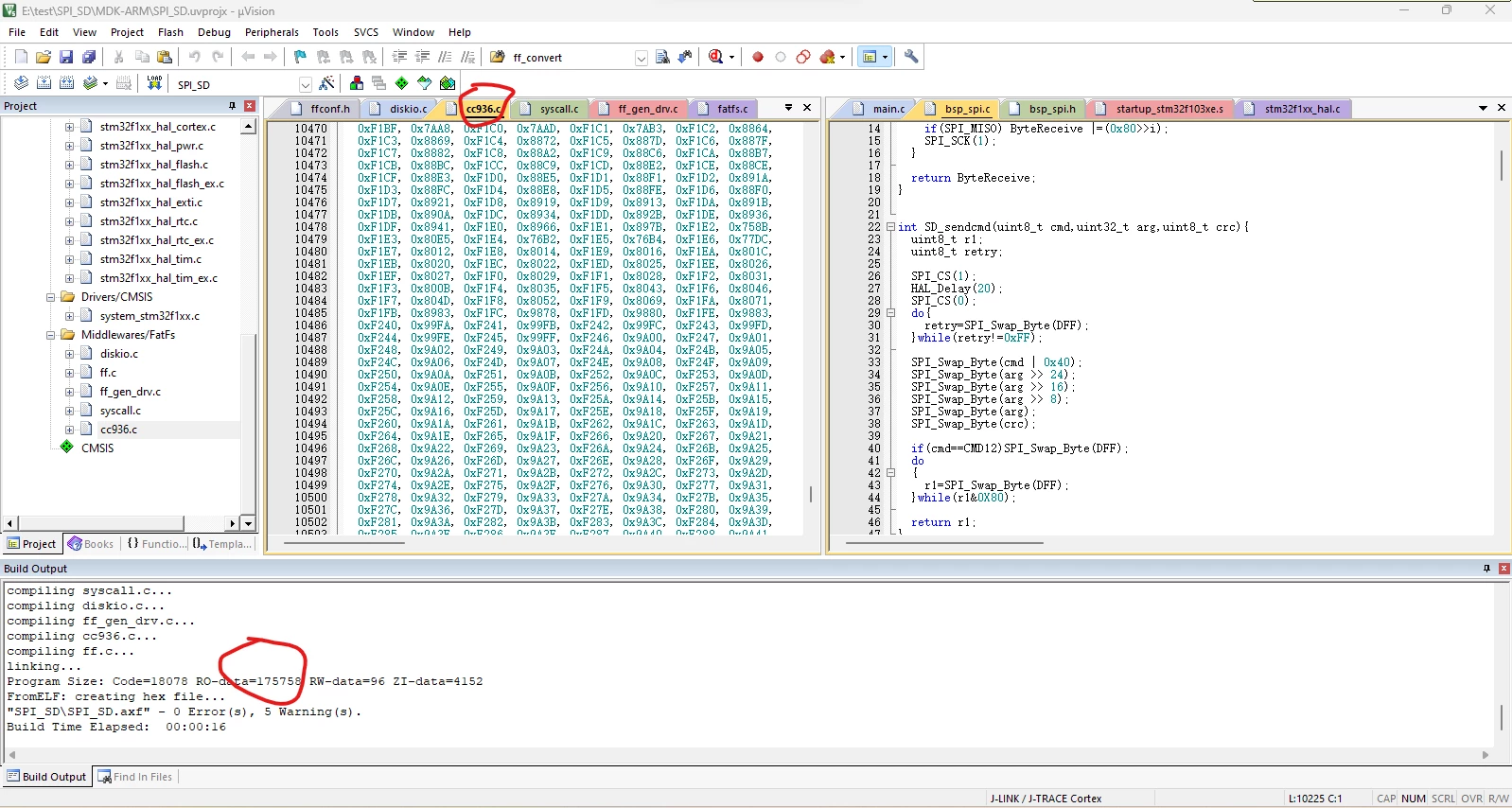Screen dimensions: 1512x808
Task: Open the Project menu
Action: pos(127,32)
